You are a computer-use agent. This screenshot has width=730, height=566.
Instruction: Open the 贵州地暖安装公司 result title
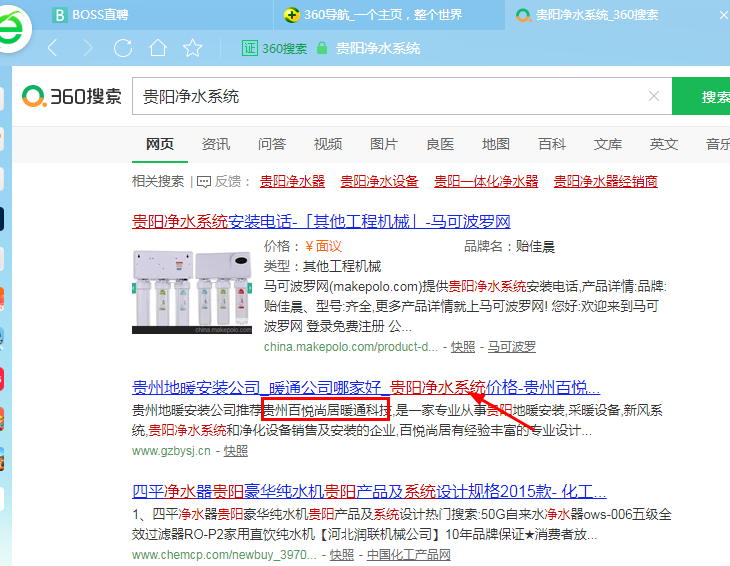[x=366, y=387]
